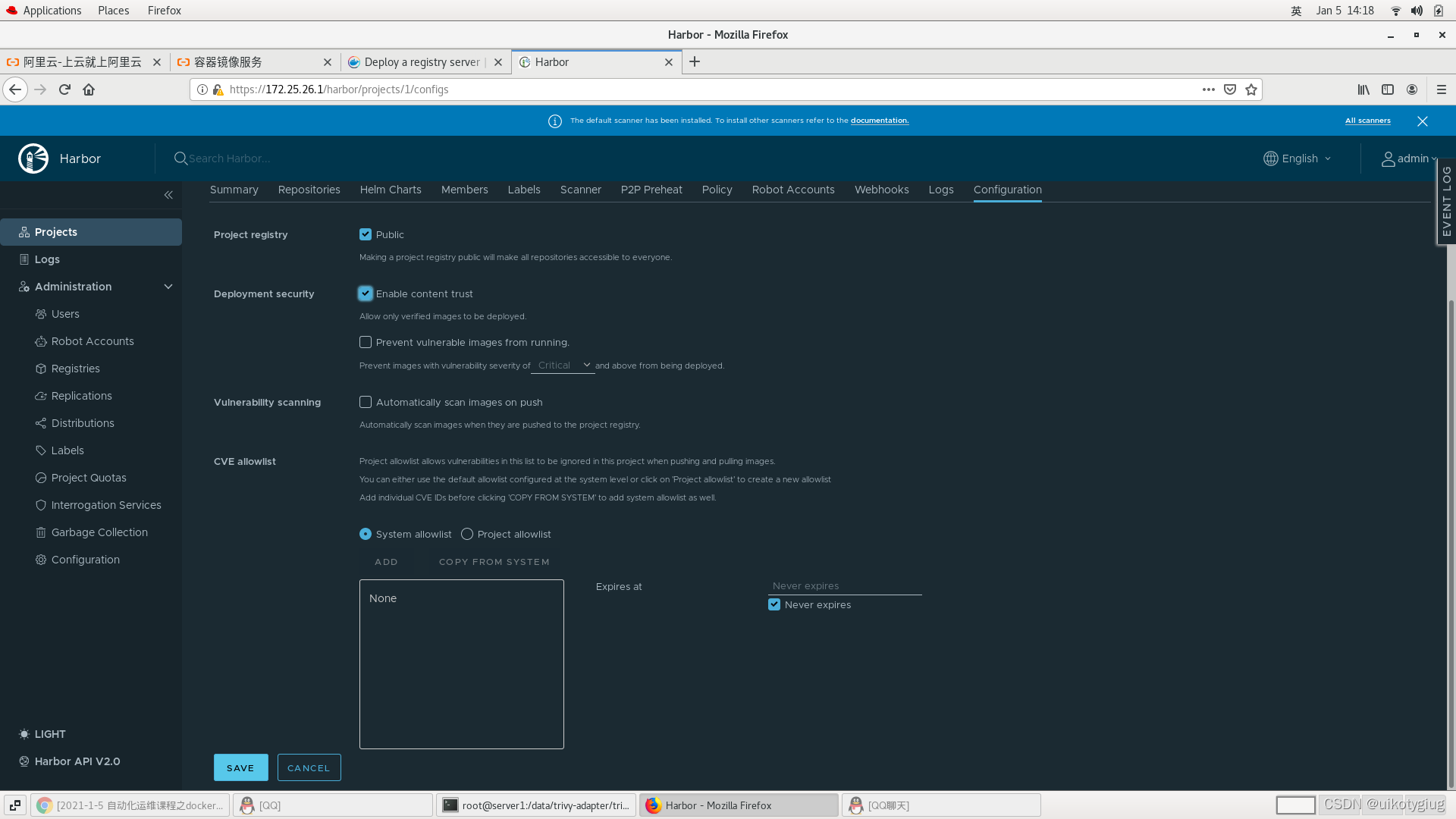This screenshot has height=819, width=1456.
Task: Open page actions three-dot menu
Action: coord(1209,89)
